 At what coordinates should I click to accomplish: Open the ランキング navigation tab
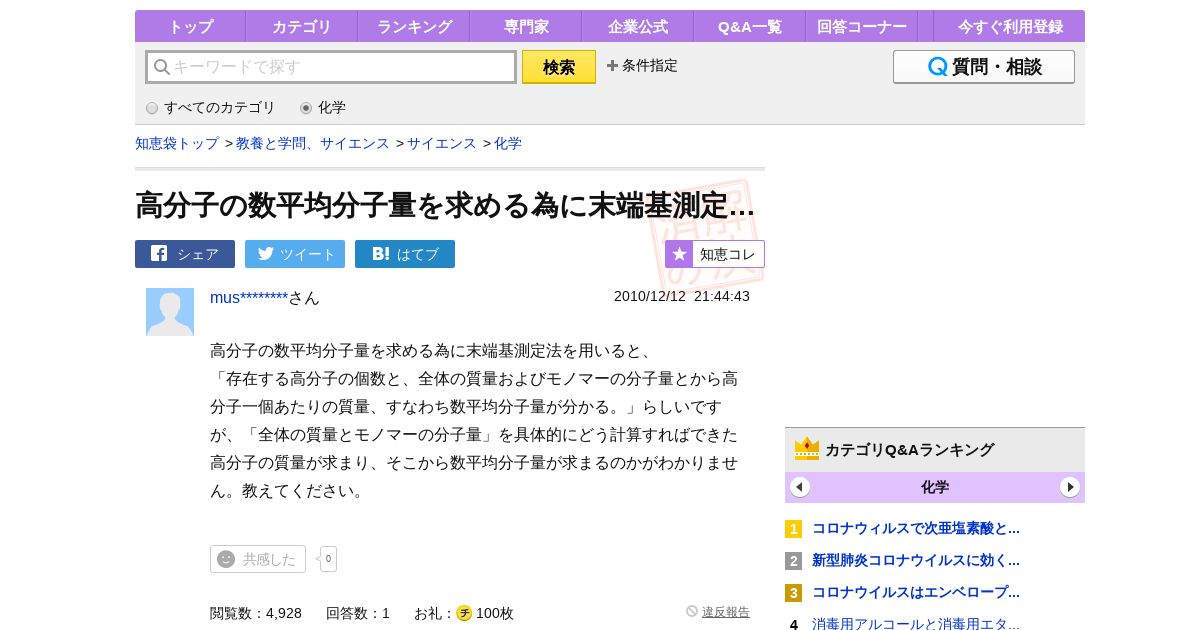tap(414, 27)
